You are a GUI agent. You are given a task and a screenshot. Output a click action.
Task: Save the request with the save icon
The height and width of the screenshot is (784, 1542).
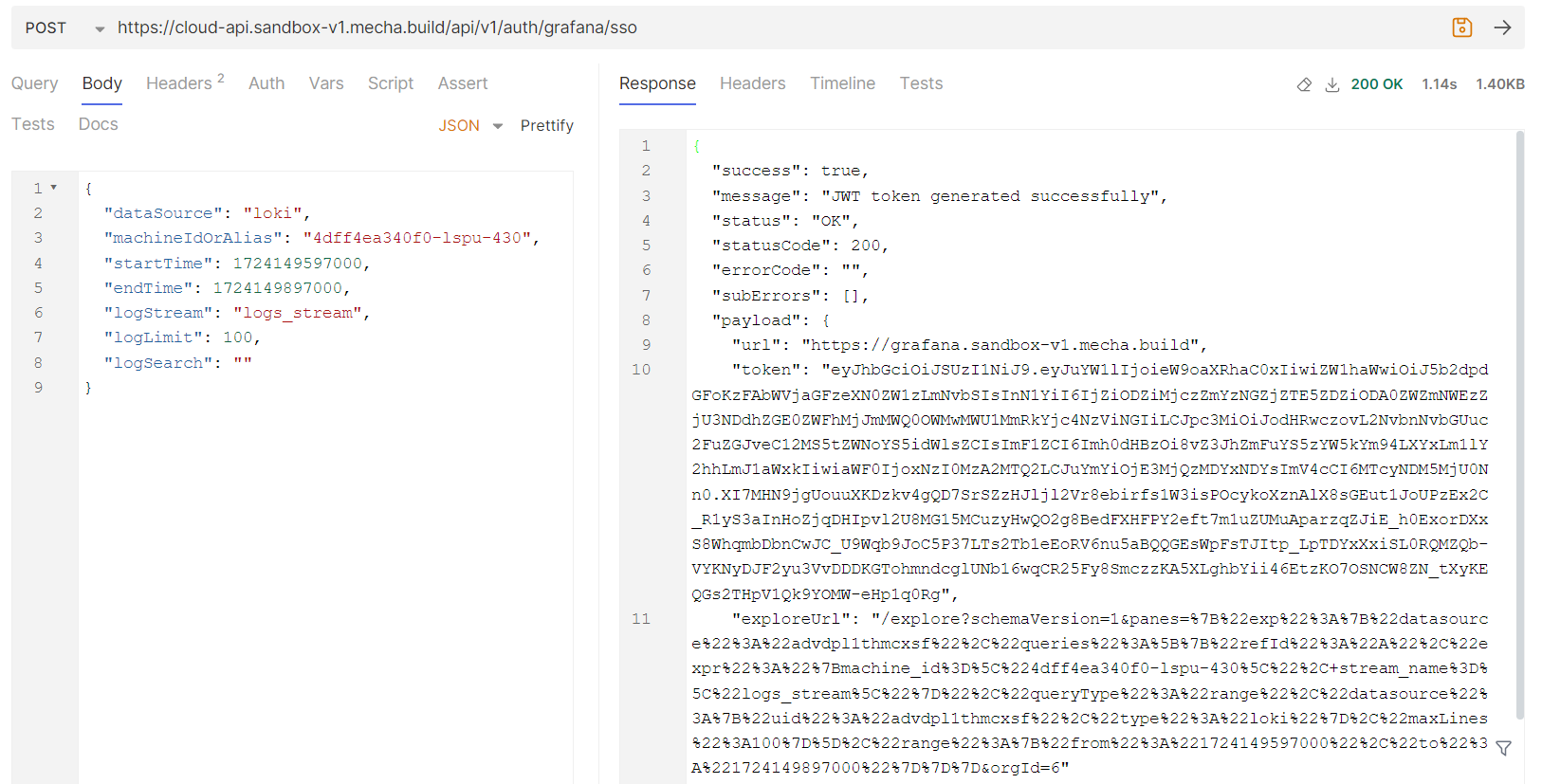coord(1461,27)
